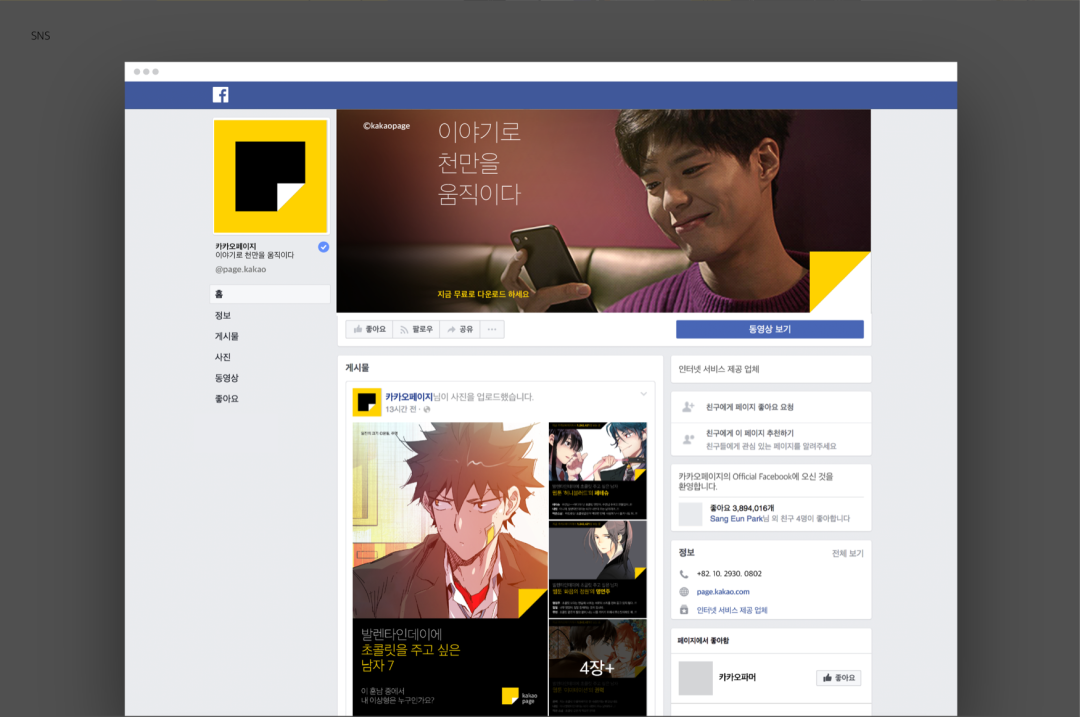The height and width of the screenshot is (717, 1080).
Task: Switch to 동영상 sidebar section
Action: point(227,378)
